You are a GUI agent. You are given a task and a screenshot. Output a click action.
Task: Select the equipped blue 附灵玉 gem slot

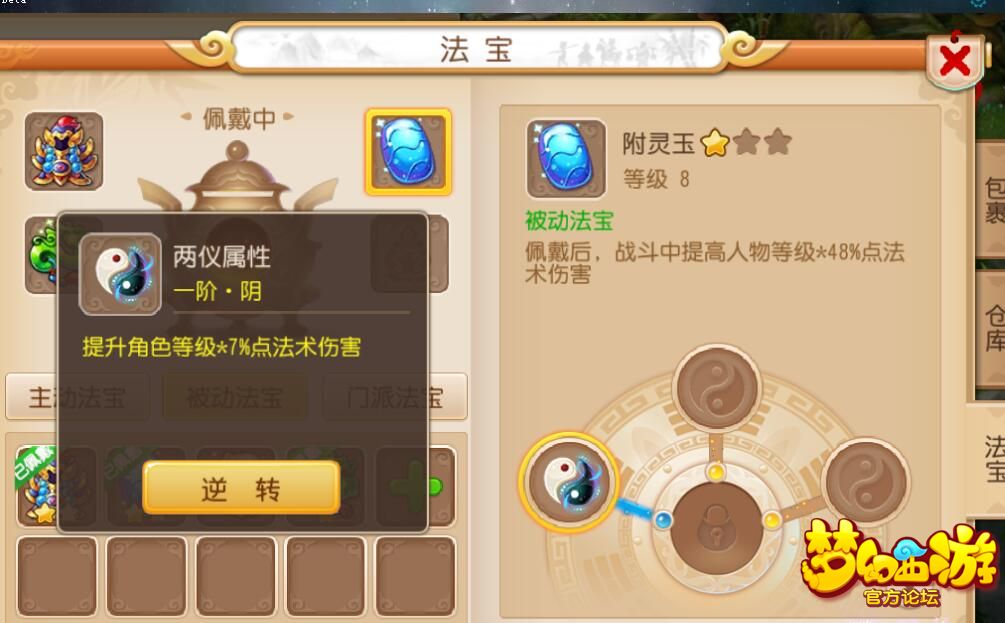click(x=408, y=152)
